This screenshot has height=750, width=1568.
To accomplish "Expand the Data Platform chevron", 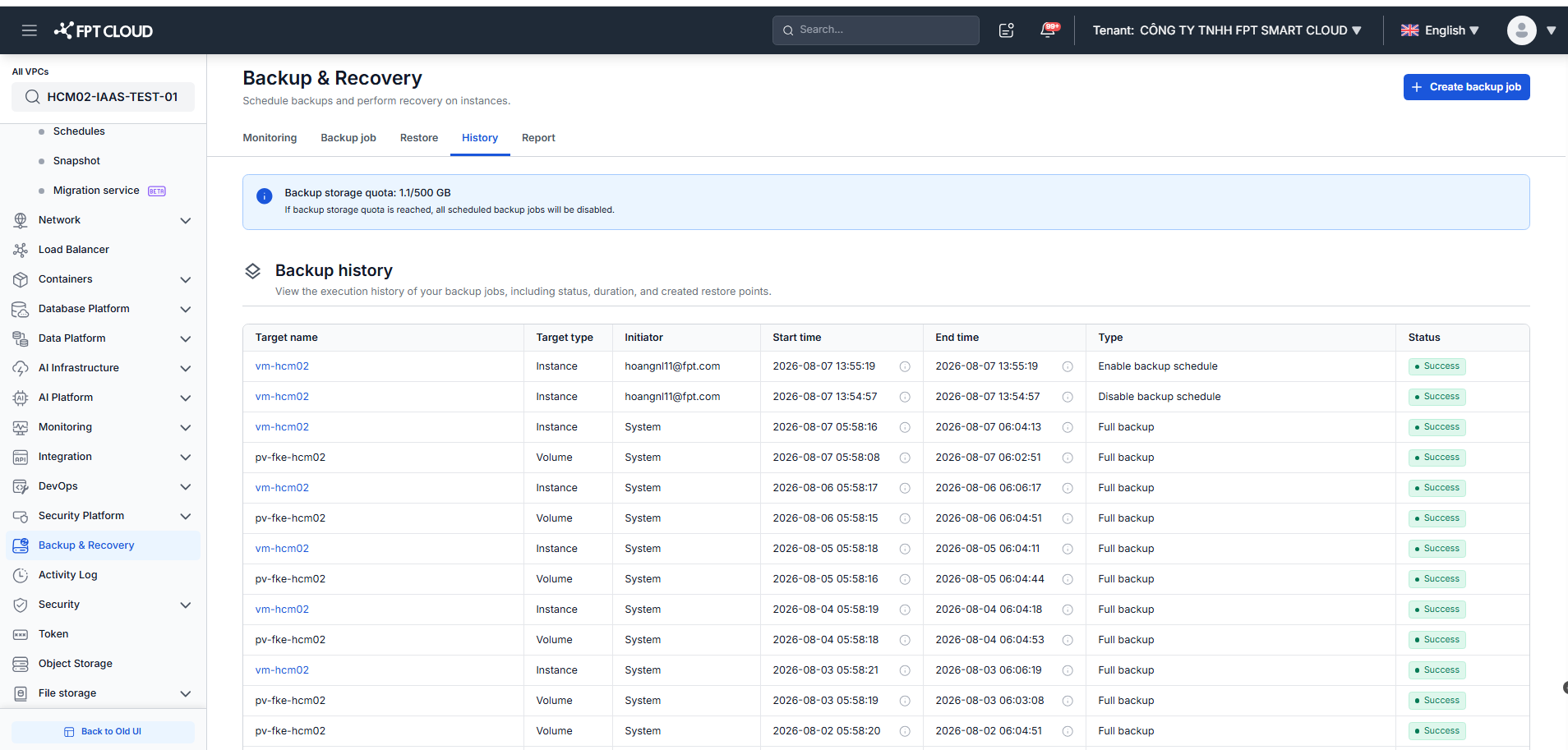I will click(x=186, y=338).
